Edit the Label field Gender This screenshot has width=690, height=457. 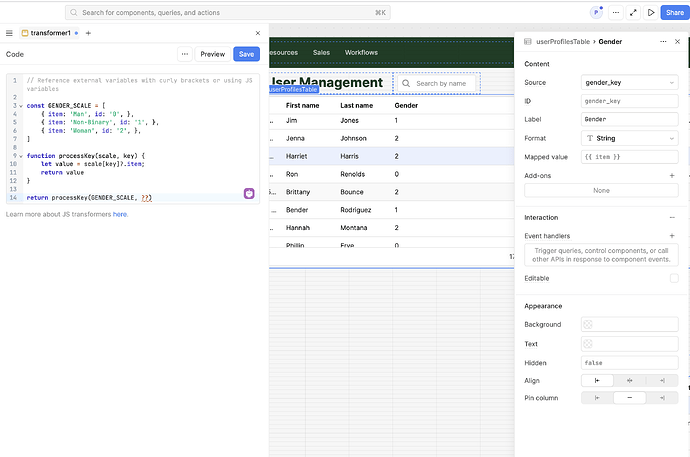click(x=629, y=119)
